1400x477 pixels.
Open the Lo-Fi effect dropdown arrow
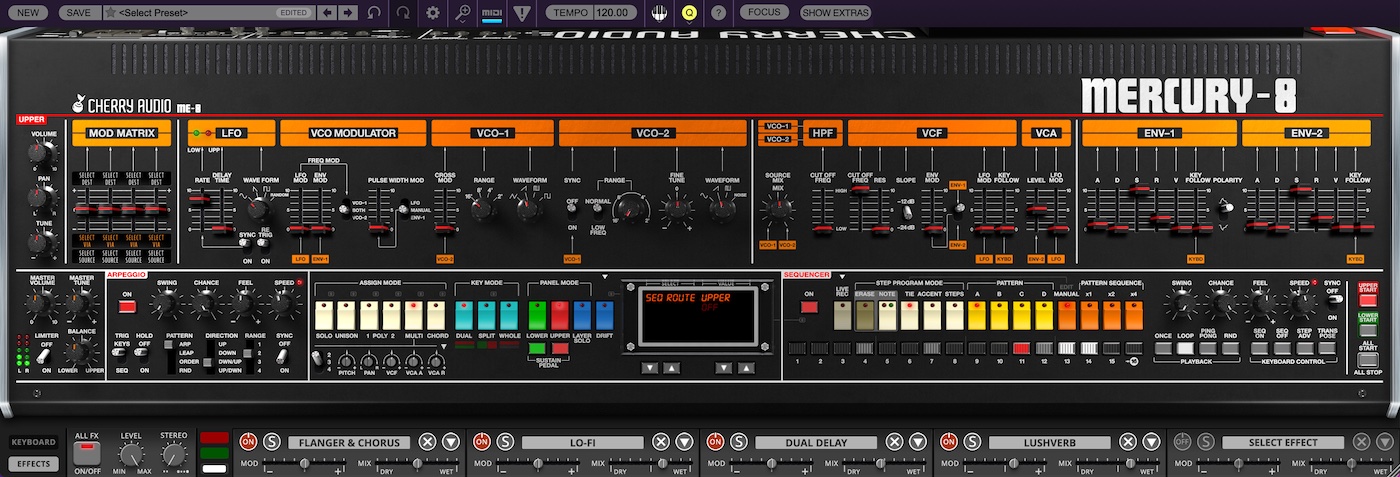point(685,442)
